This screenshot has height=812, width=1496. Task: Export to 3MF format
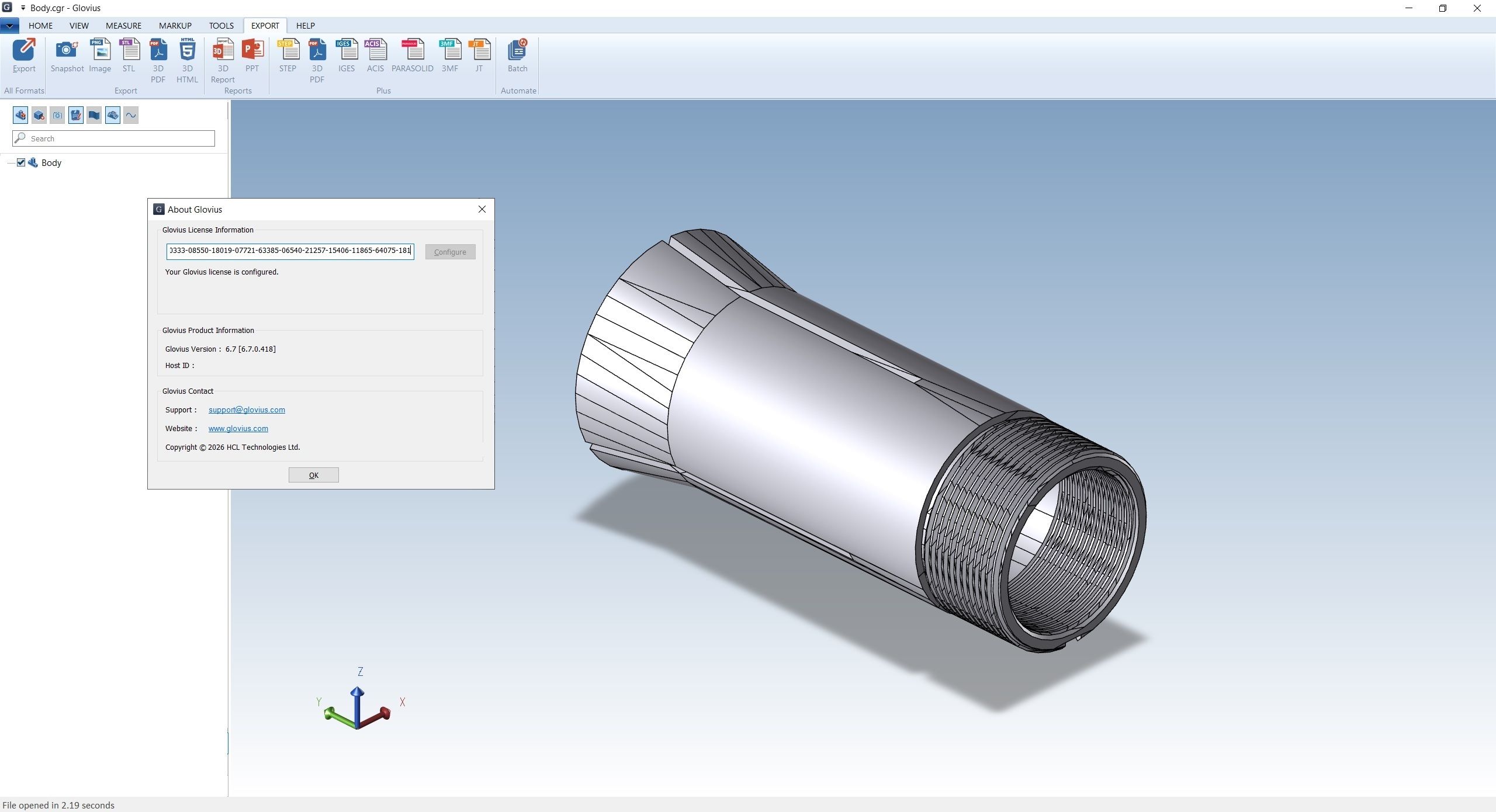450,55
